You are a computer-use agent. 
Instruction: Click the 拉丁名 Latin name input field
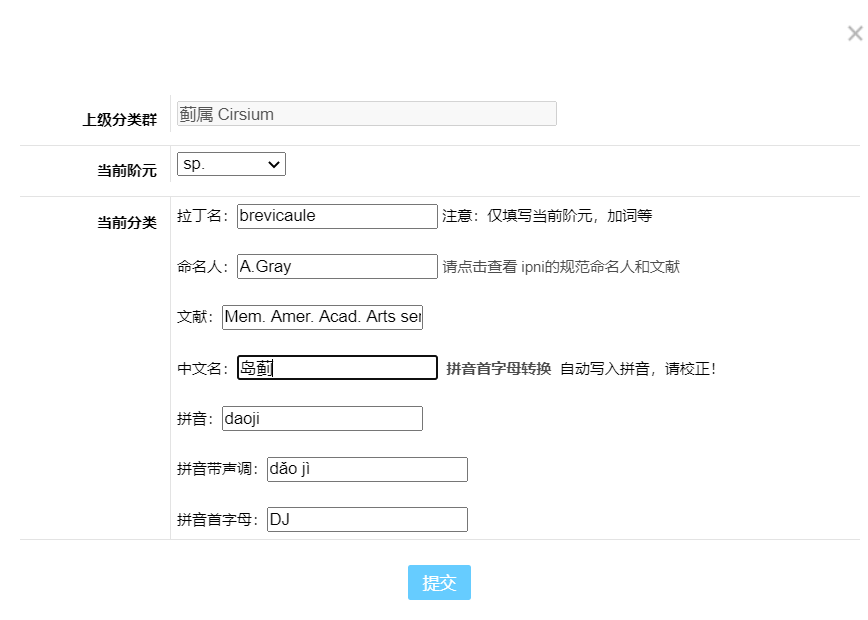point(336,215)
